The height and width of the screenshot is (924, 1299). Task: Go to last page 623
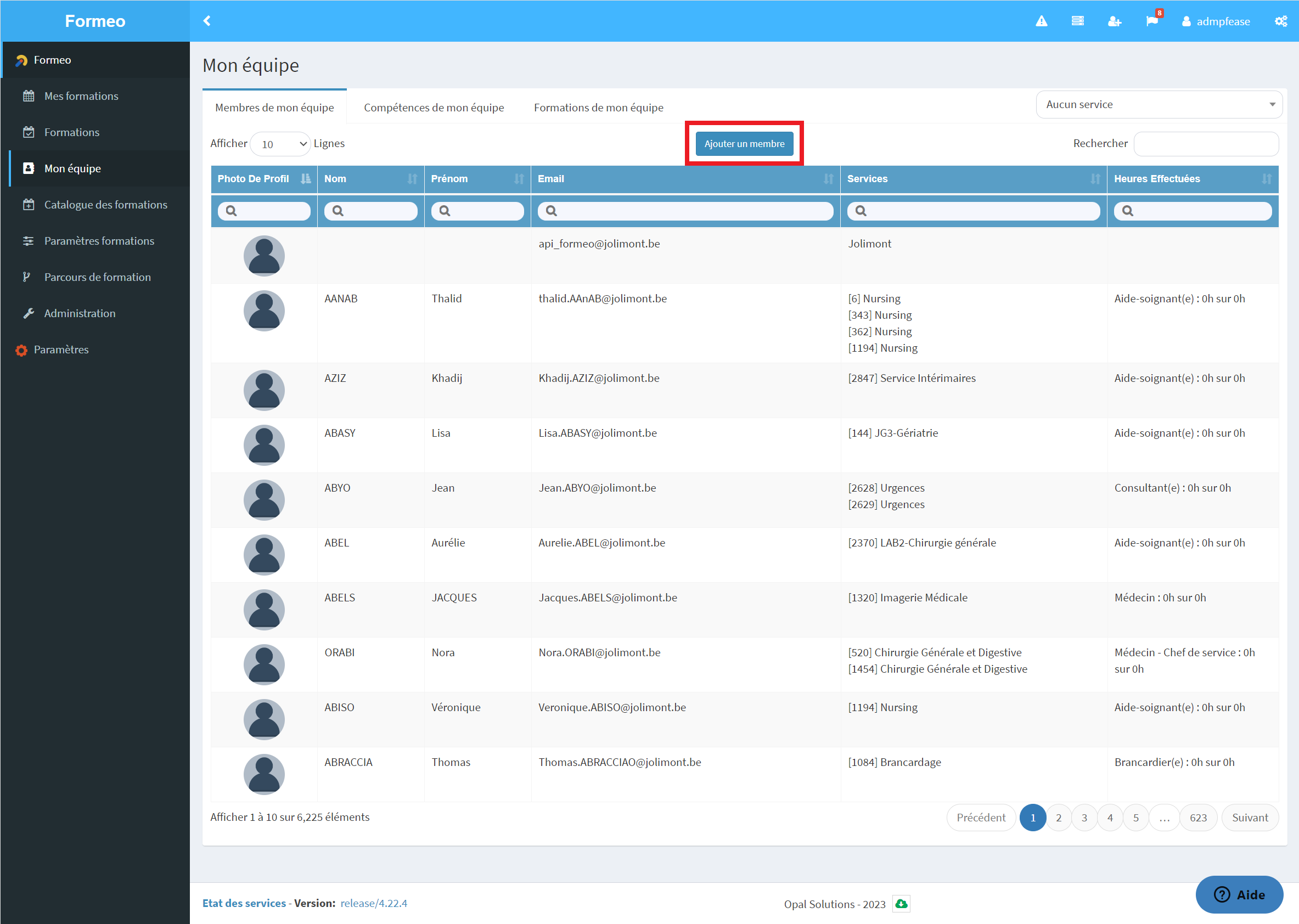1198,818
